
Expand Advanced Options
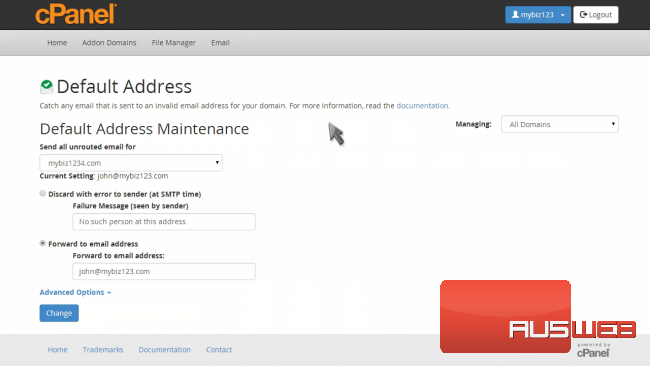coord(75,292)
